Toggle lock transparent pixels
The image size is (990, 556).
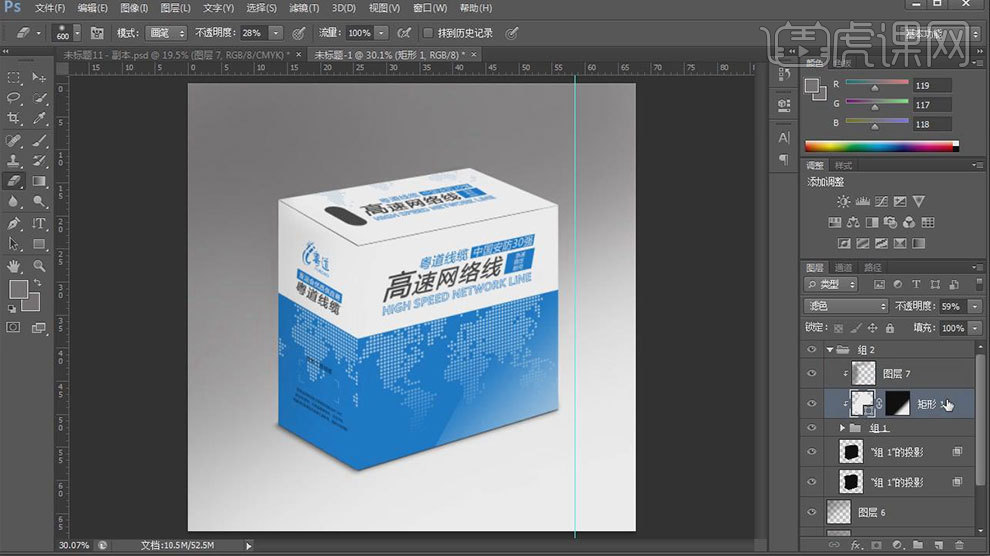click(838, 328)
